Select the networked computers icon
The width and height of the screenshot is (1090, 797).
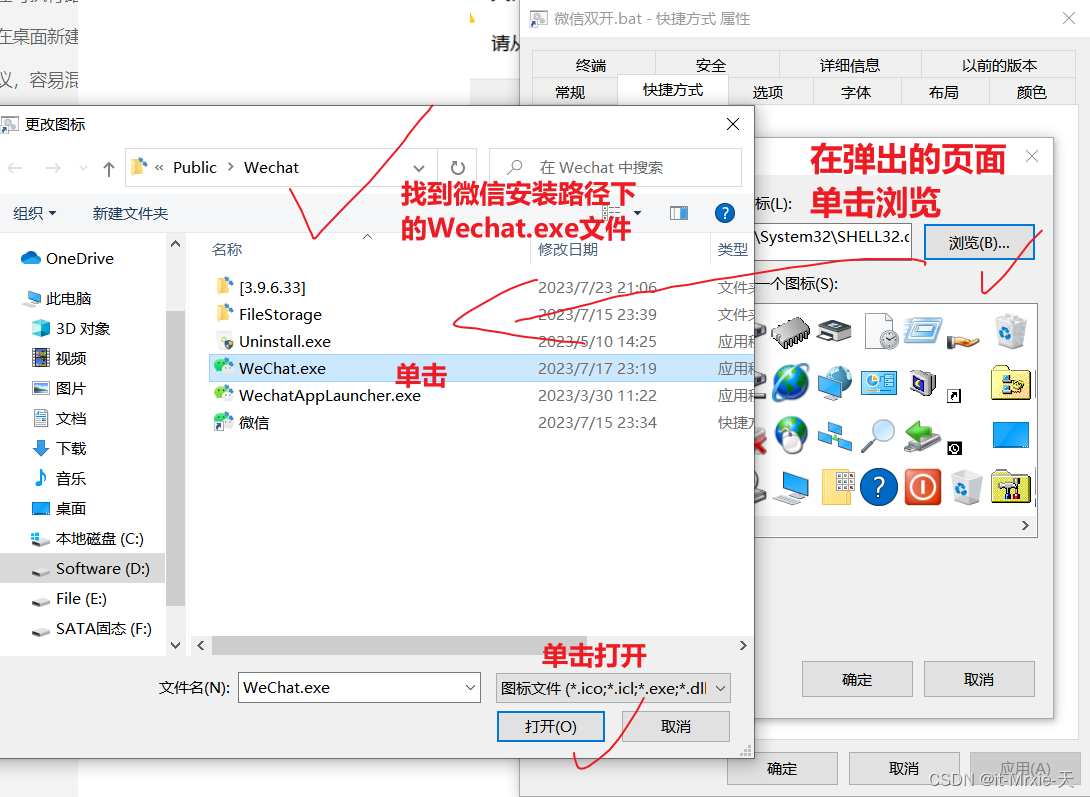tap(834, 436)
